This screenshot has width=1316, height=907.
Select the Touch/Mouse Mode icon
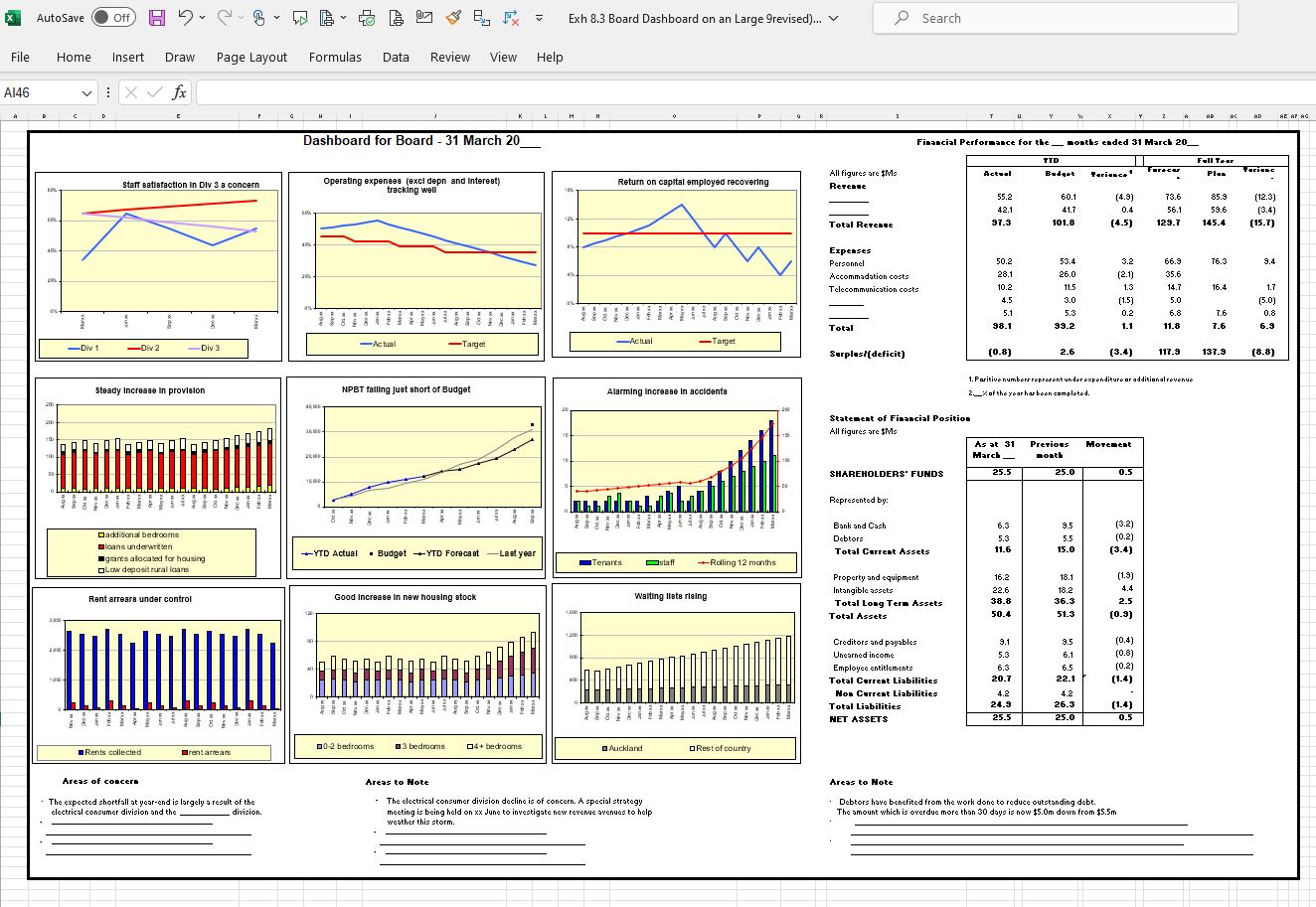pyautogui.click(x=258, y=18)
